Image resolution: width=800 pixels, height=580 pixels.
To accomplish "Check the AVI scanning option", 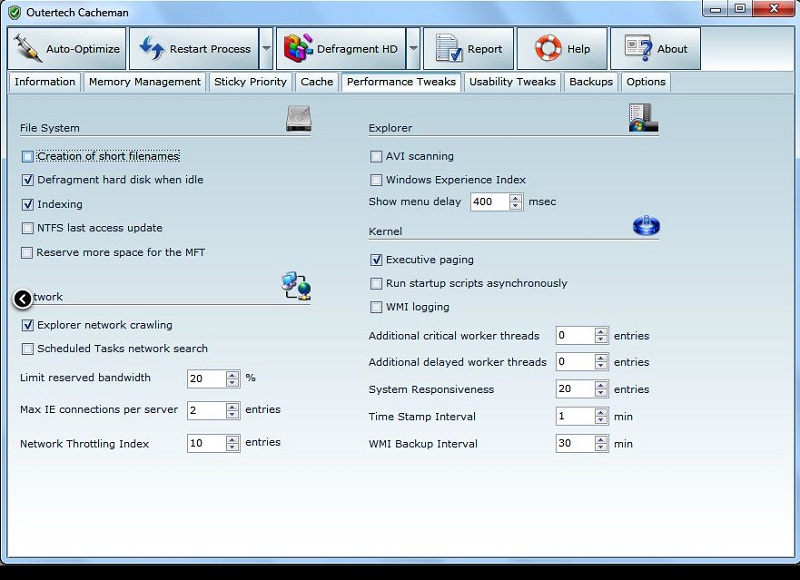I will coord(376,157).
